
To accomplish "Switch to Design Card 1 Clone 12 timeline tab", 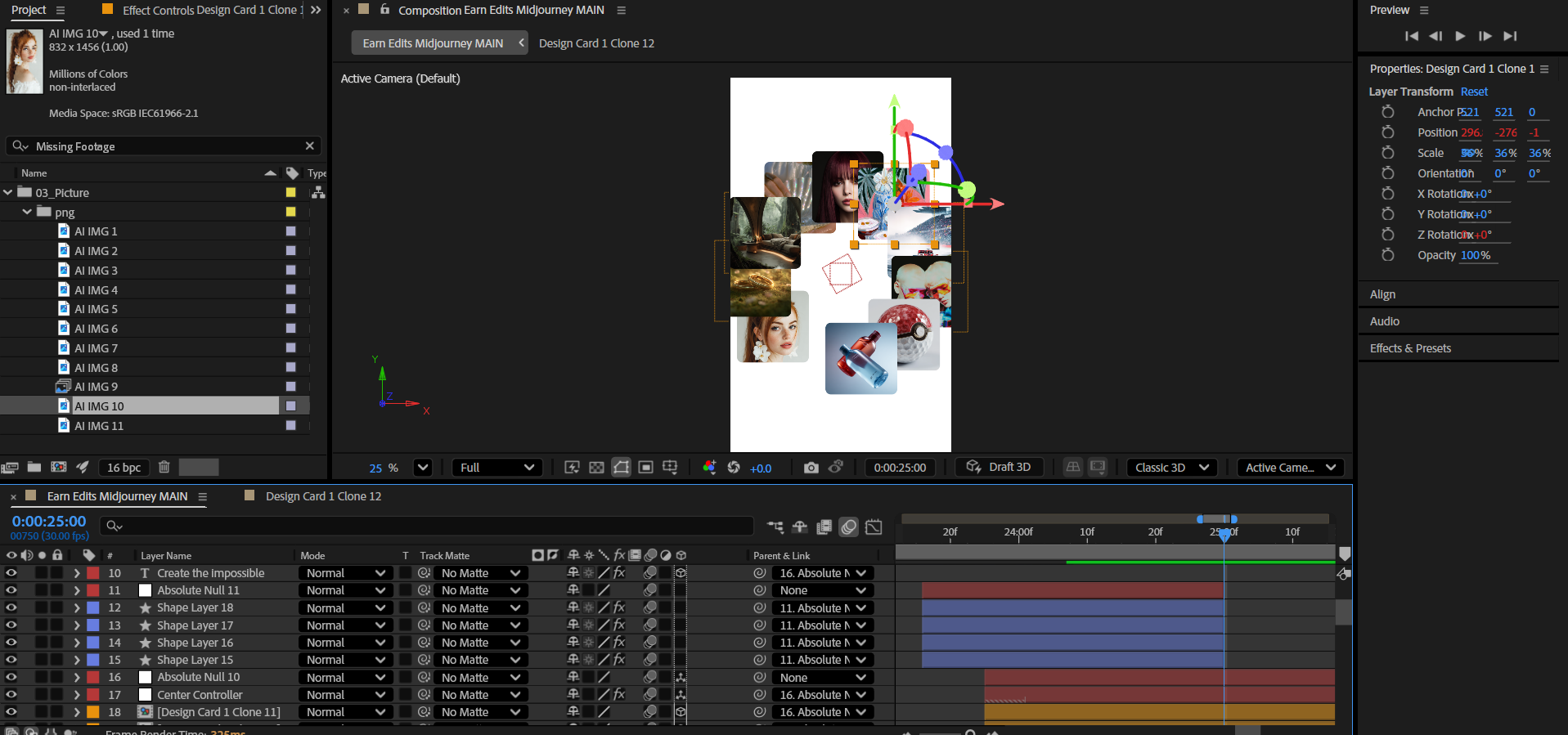I will tap(322, 496).
